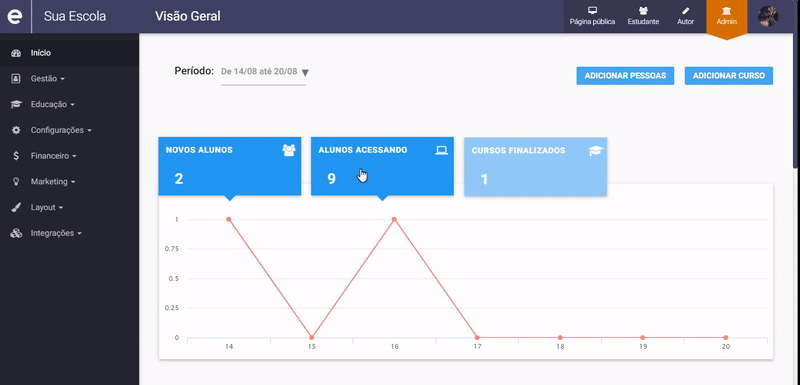
Task: Click the people icon above Estudante
Action: pos(643,11)
